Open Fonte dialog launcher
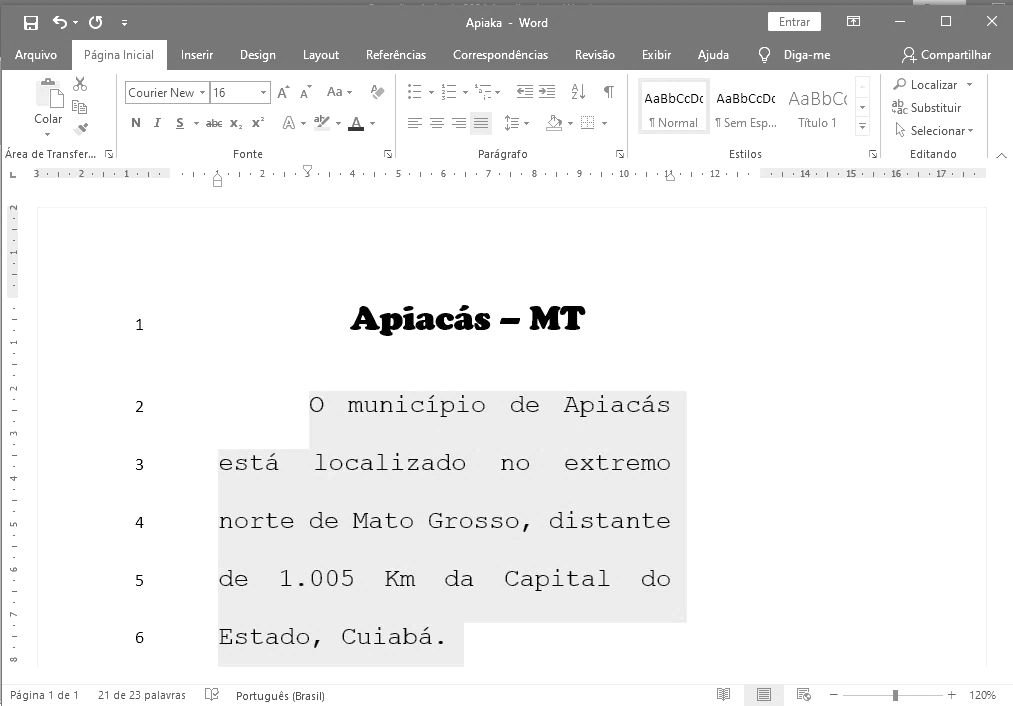 click(388, 154)
